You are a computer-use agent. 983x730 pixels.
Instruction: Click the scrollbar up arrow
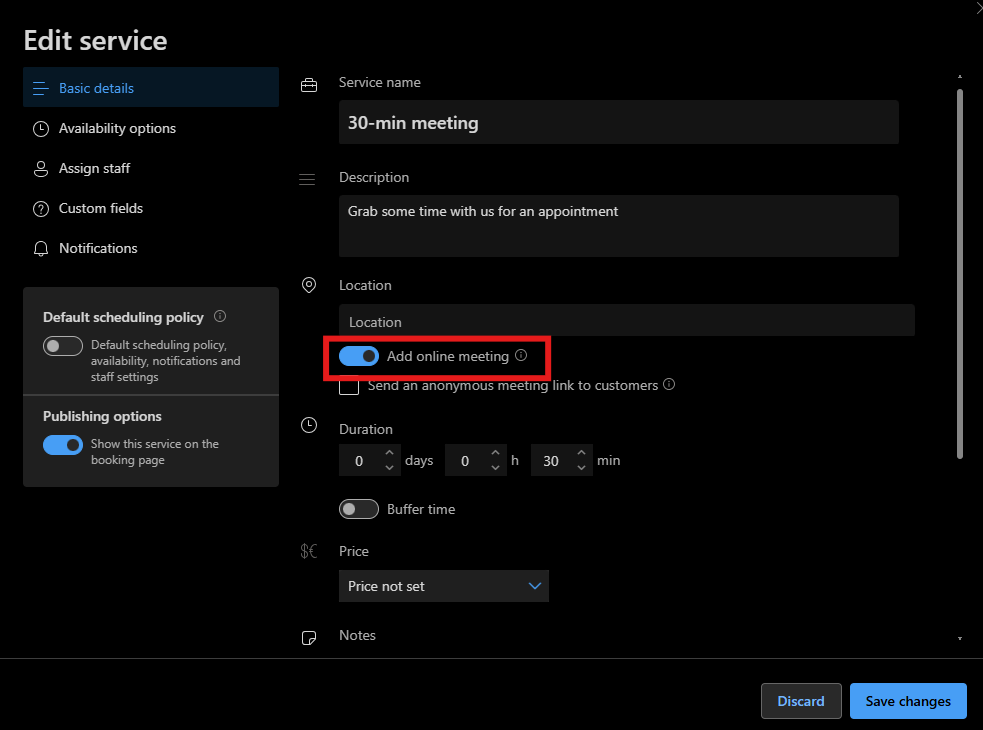[960, 77]
